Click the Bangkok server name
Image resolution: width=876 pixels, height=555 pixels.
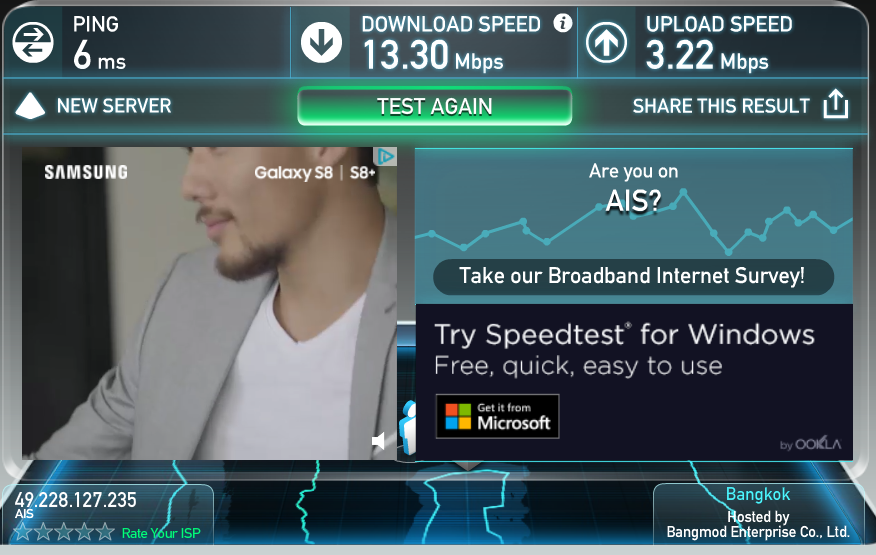(x=758, y=495)
